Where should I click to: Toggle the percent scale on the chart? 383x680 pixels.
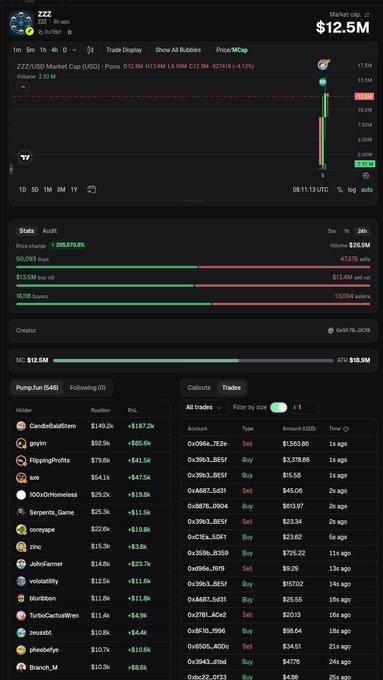coord(340,190)
